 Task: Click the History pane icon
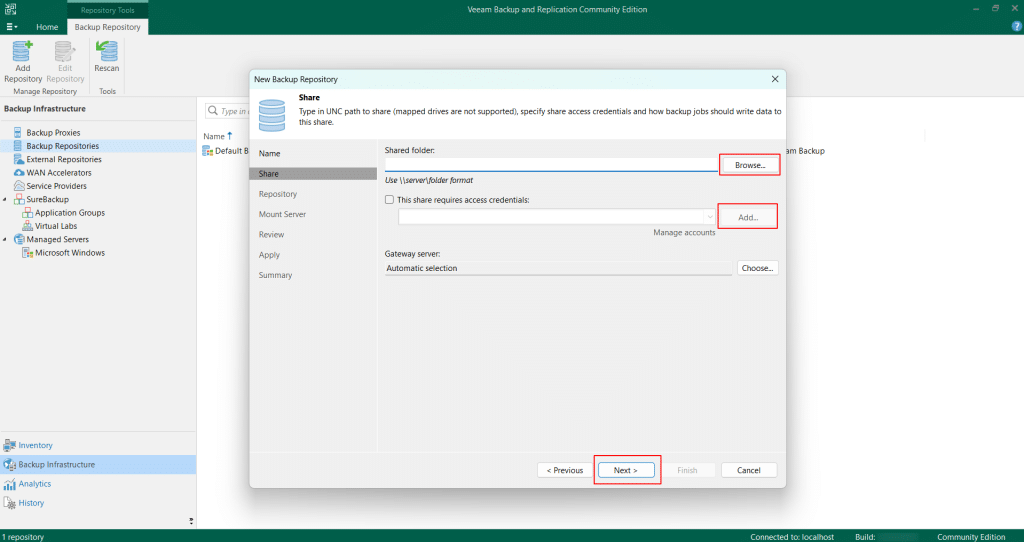[x=9, y=503]
